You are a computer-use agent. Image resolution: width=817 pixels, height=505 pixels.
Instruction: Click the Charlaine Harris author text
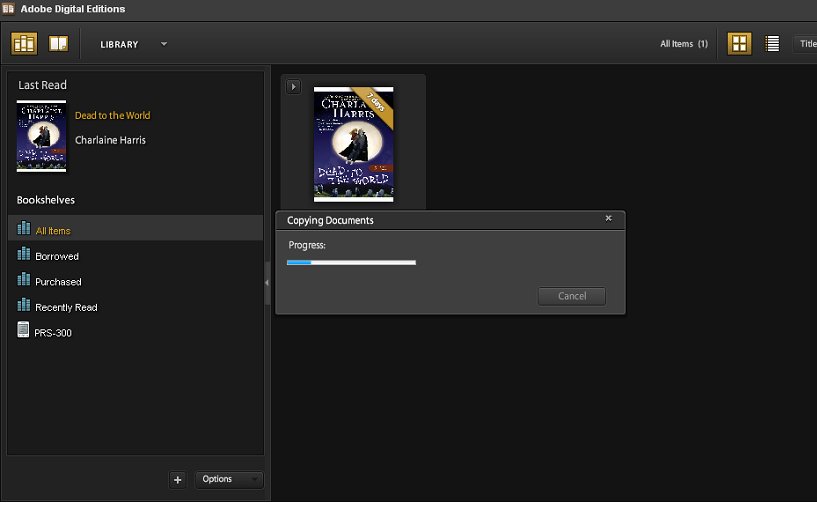[x=110, y=140]
